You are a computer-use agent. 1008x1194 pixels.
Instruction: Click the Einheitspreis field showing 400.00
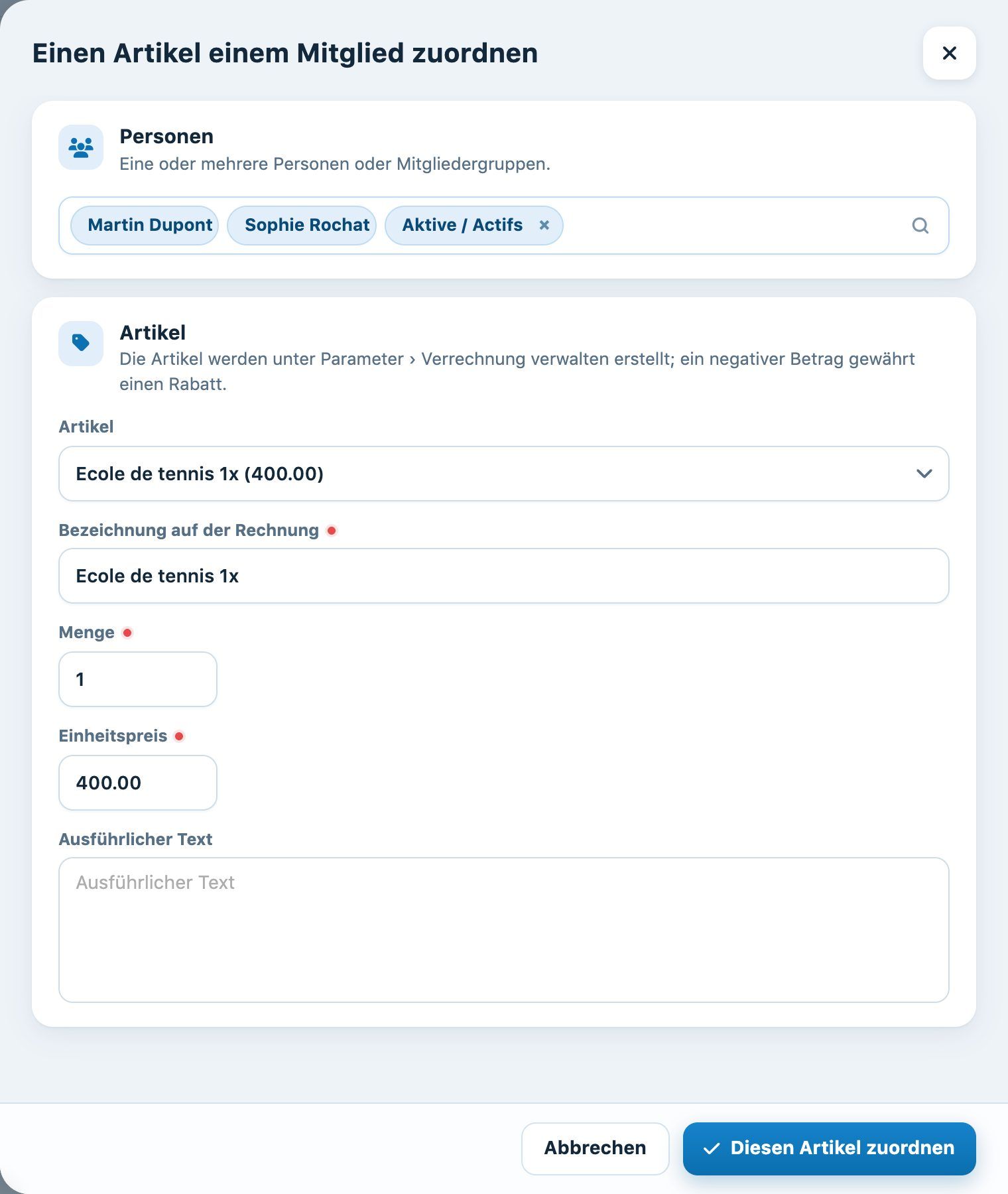[138, 783]
